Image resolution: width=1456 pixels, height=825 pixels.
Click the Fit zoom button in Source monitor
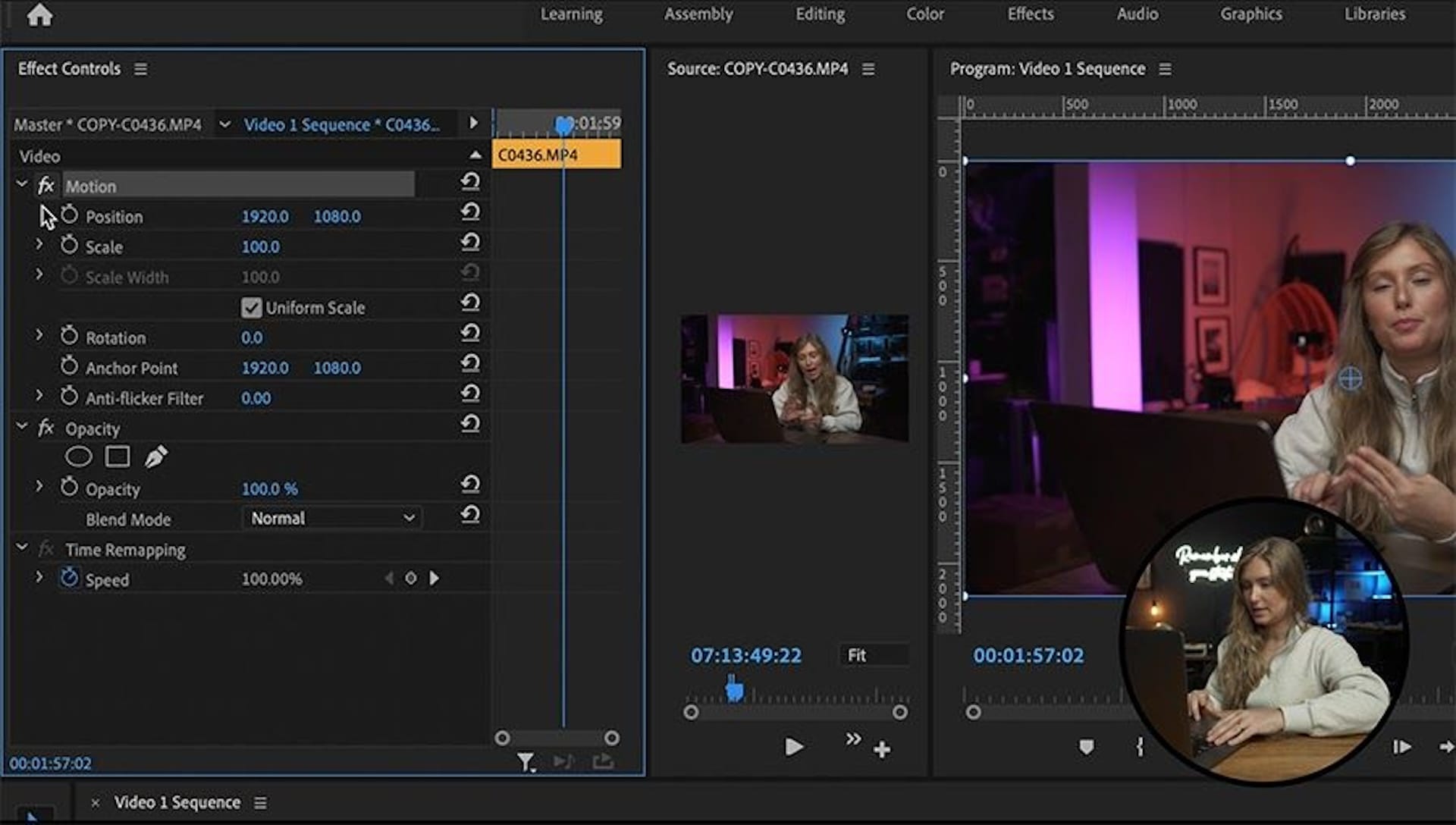tap(873, 655)
